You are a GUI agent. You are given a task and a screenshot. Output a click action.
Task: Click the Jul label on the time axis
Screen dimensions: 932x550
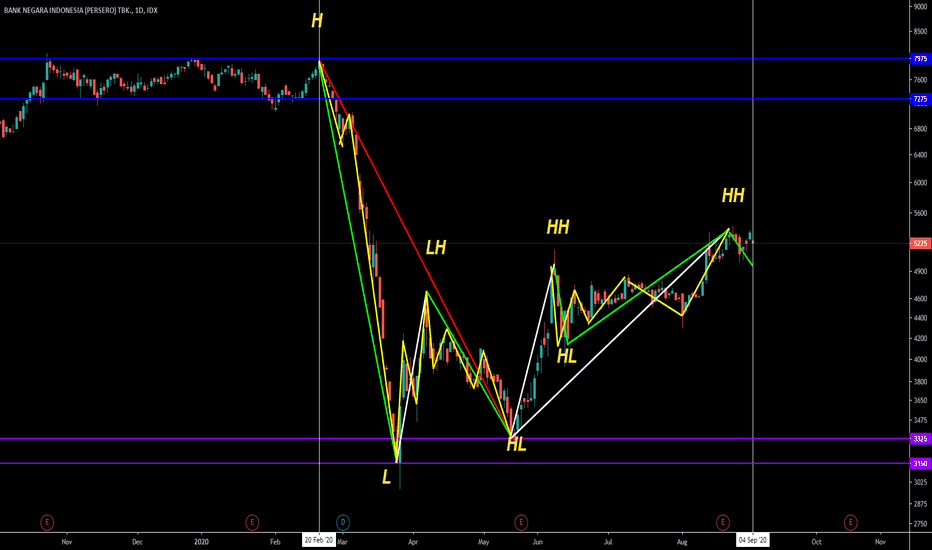coord(608,542)
